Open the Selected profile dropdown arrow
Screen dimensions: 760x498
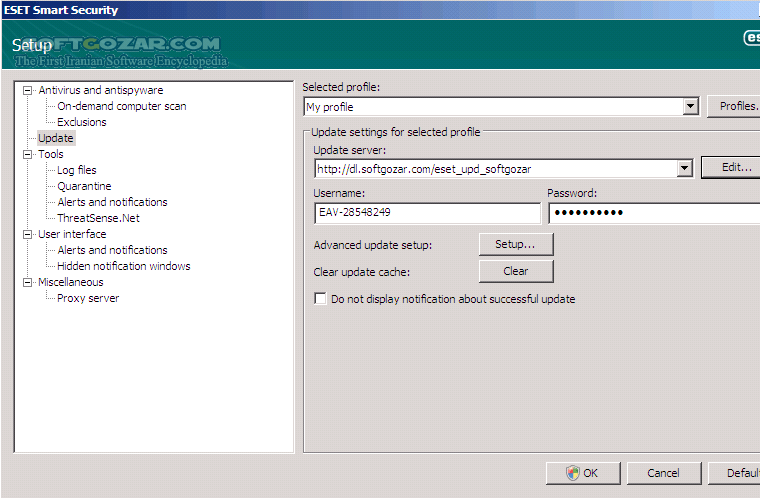pos(690,106)
